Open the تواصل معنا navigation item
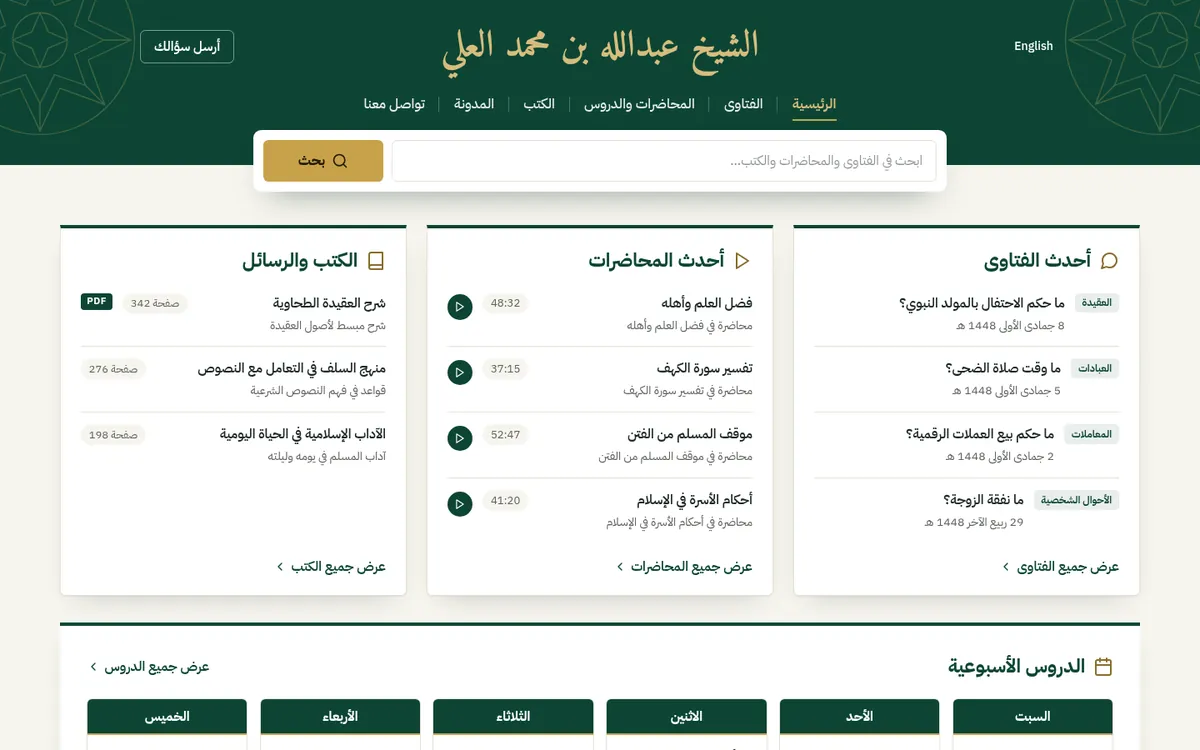 [394, 104]
